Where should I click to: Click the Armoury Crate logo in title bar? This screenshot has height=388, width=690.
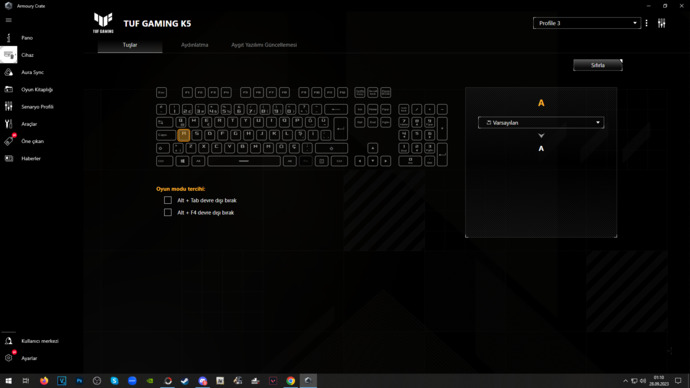click(x=8, y=6)
